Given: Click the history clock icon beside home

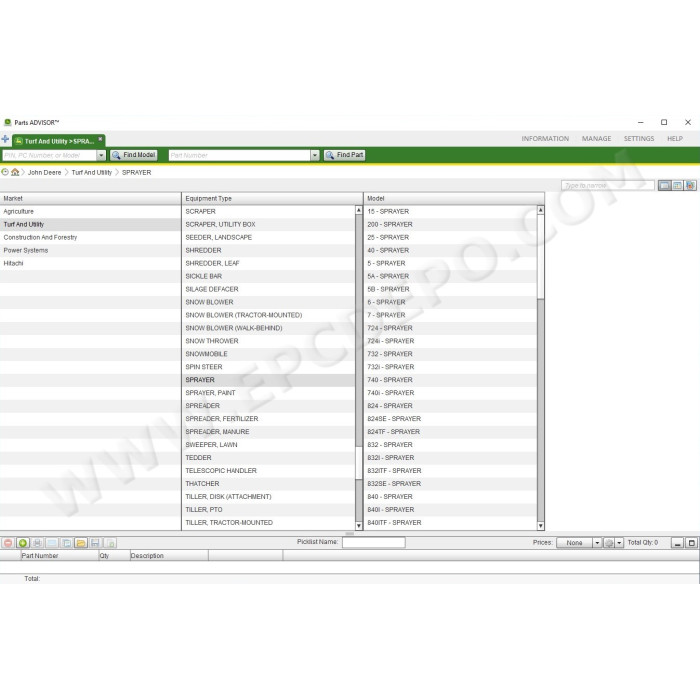Looking at the screenshot, I should [x=5, y=172].
